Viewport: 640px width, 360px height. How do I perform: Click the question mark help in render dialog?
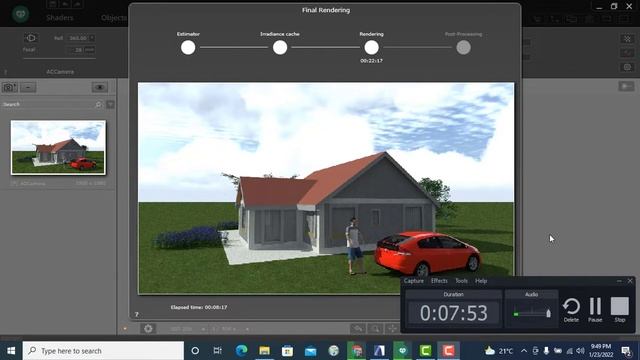137,314
